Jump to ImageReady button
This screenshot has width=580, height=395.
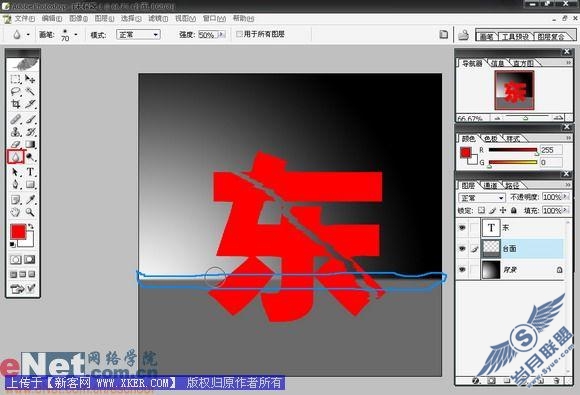(x=23, y=288)
